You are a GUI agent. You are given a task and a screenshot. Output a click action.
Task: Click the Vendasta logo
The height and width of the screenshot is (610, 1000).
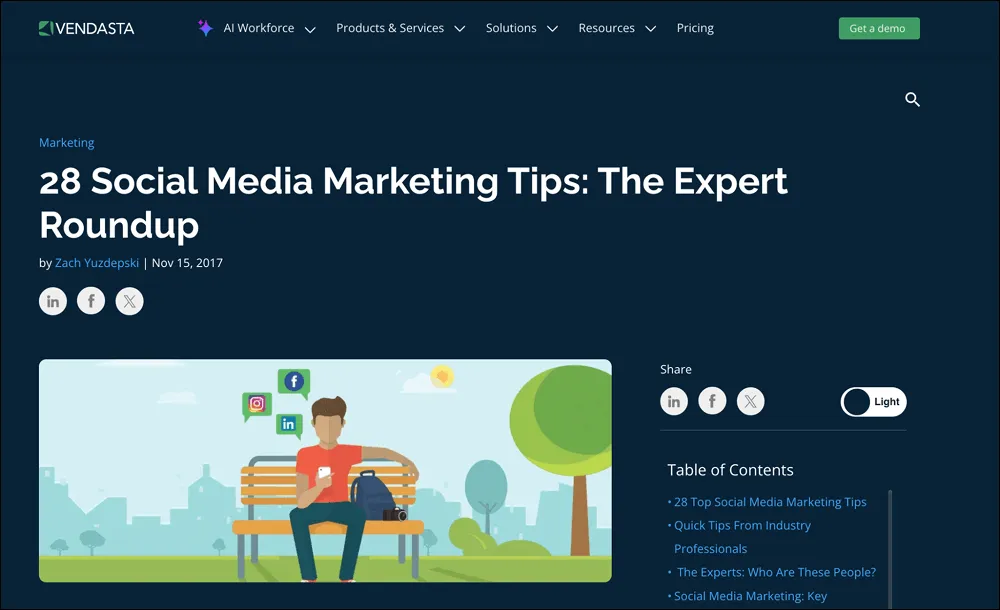point(88,28)
